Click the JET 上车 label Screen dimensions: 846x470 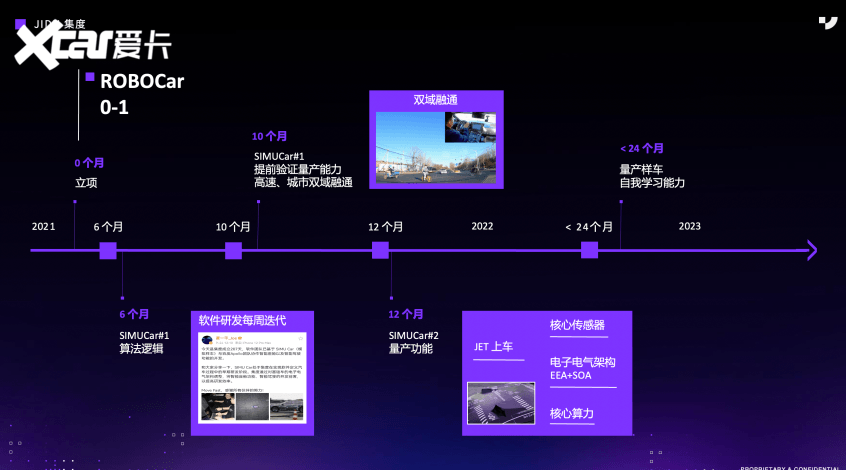pyautogui.click(x=493, y=346)
